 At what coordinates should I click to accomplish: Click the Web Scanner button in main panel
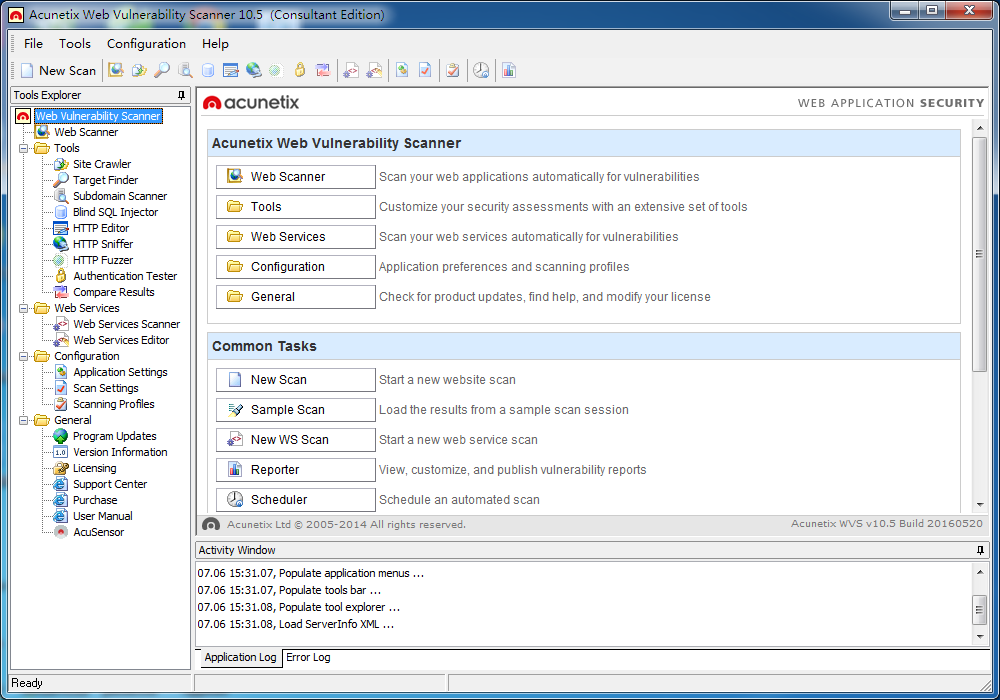(x=295, y=177)
